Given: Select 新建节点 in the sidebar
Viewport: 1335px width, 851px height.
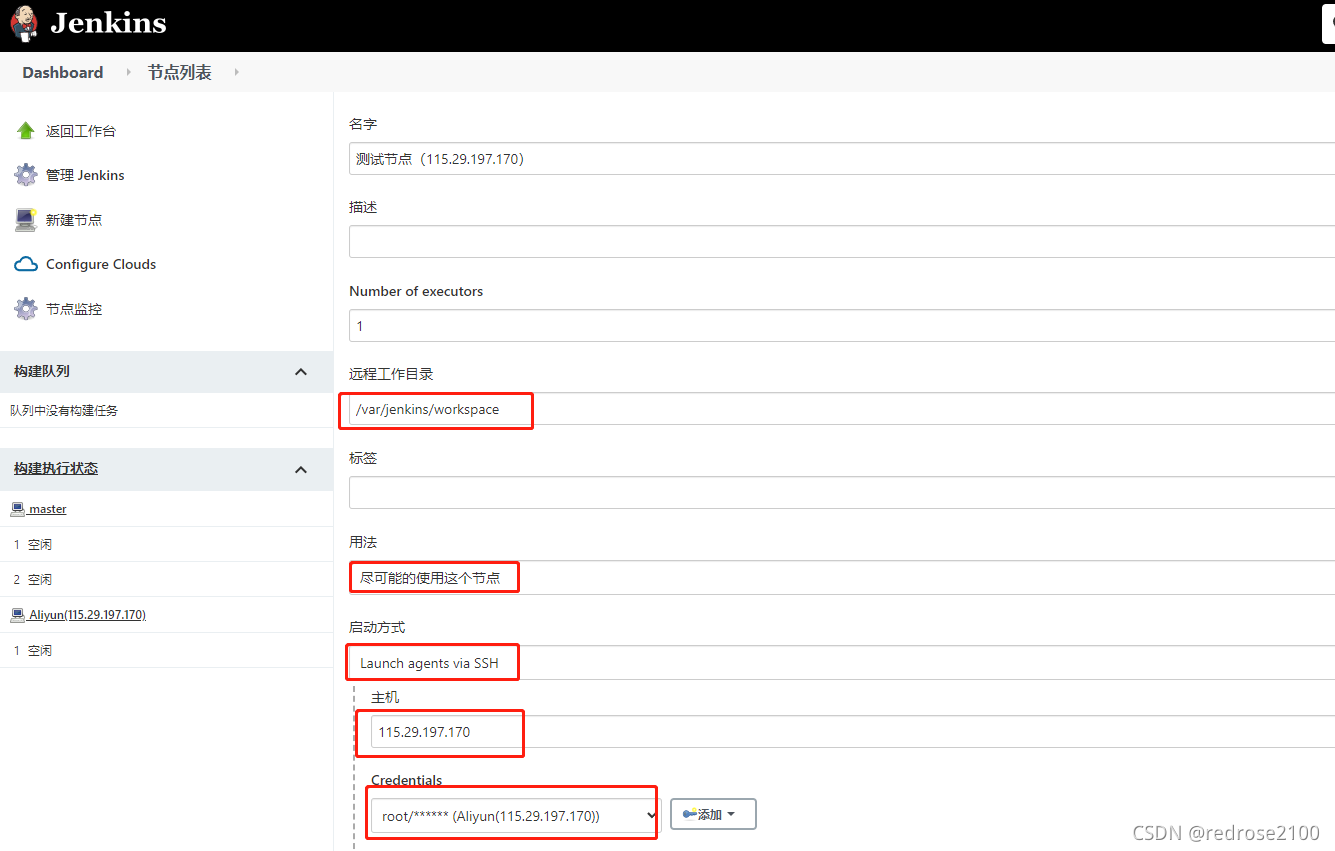Looking at the screenshot, I should [x=74, y=220].
